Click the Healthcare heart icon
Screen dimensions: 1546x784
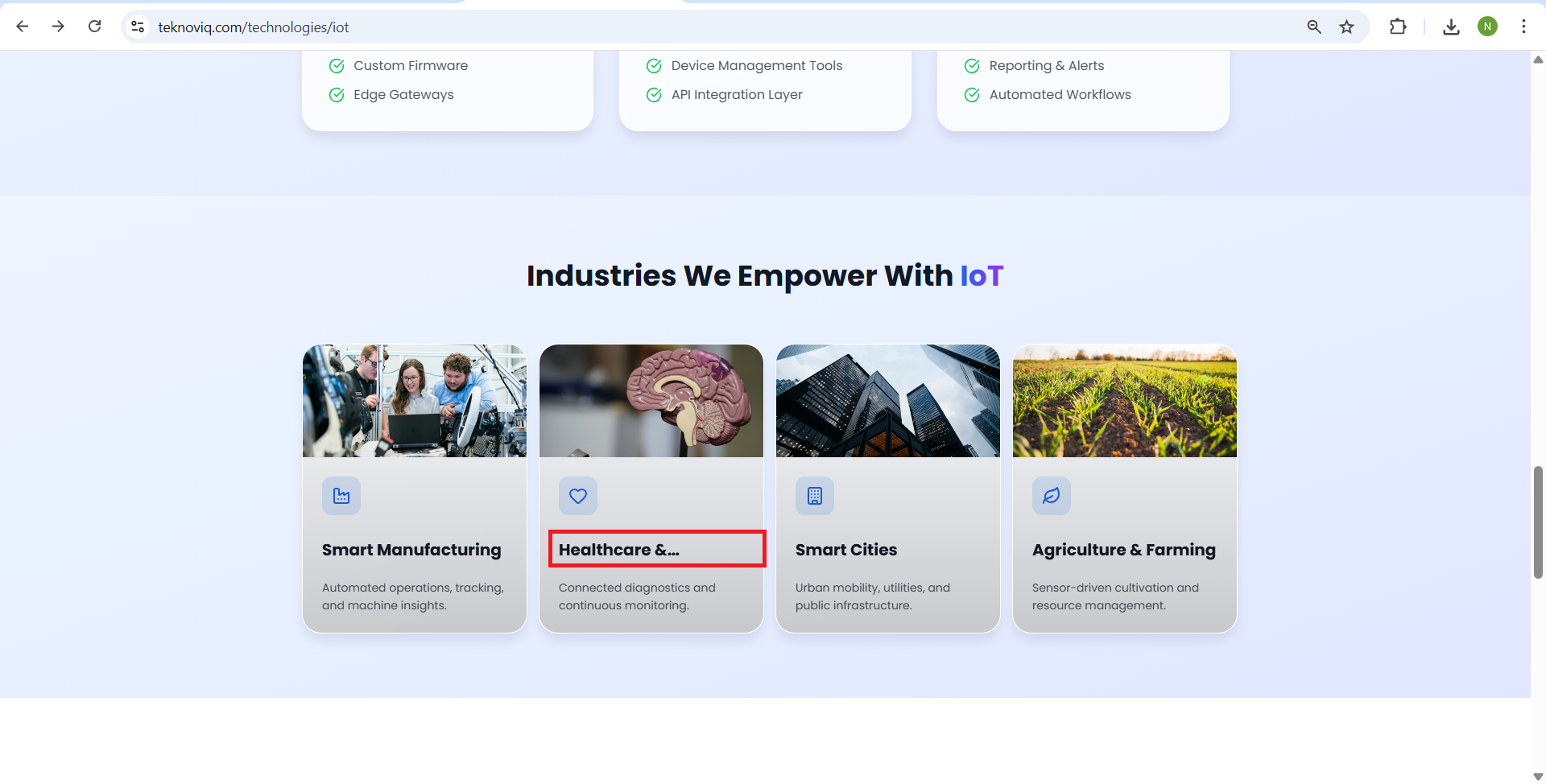click(x=578, y=496)
